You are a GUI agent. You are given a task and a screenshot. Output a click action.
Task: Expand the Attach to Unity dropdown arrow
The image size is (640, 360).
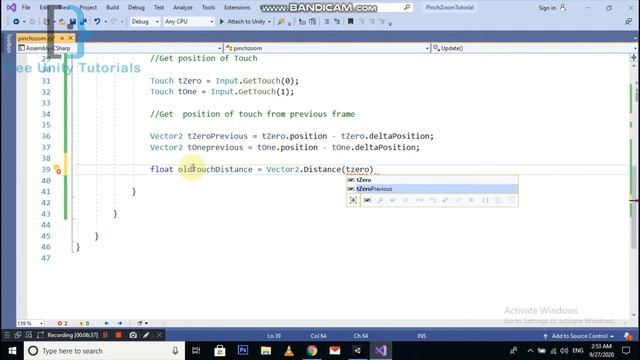(x=269, y=22)
